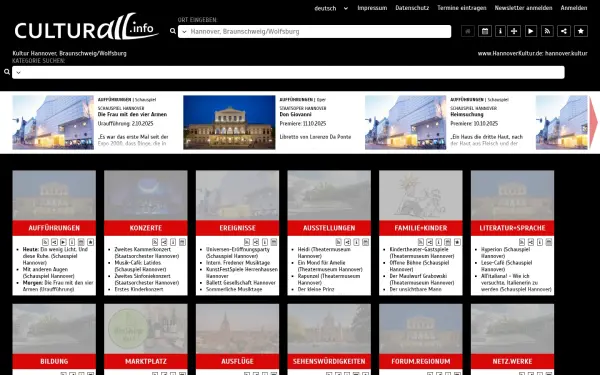Click play icon on Aufführungen card
The image size is (600, 375).
(64, 242)
